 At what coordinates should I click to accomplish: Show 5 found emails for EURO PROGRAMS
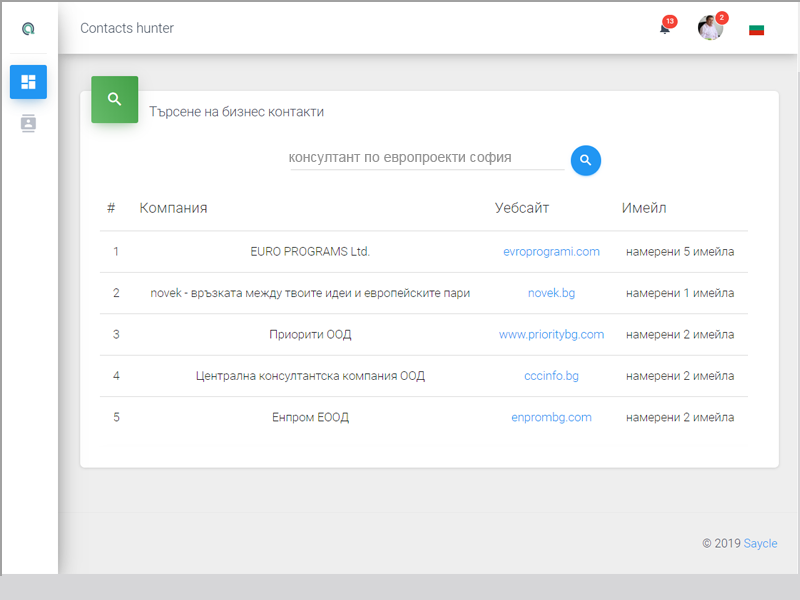tap(680, 252)
